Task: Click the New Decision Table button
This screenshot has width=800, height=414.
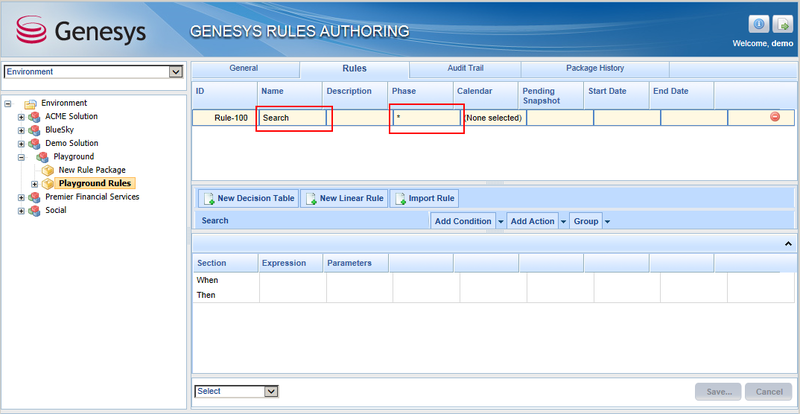Action: pos(248,198)
